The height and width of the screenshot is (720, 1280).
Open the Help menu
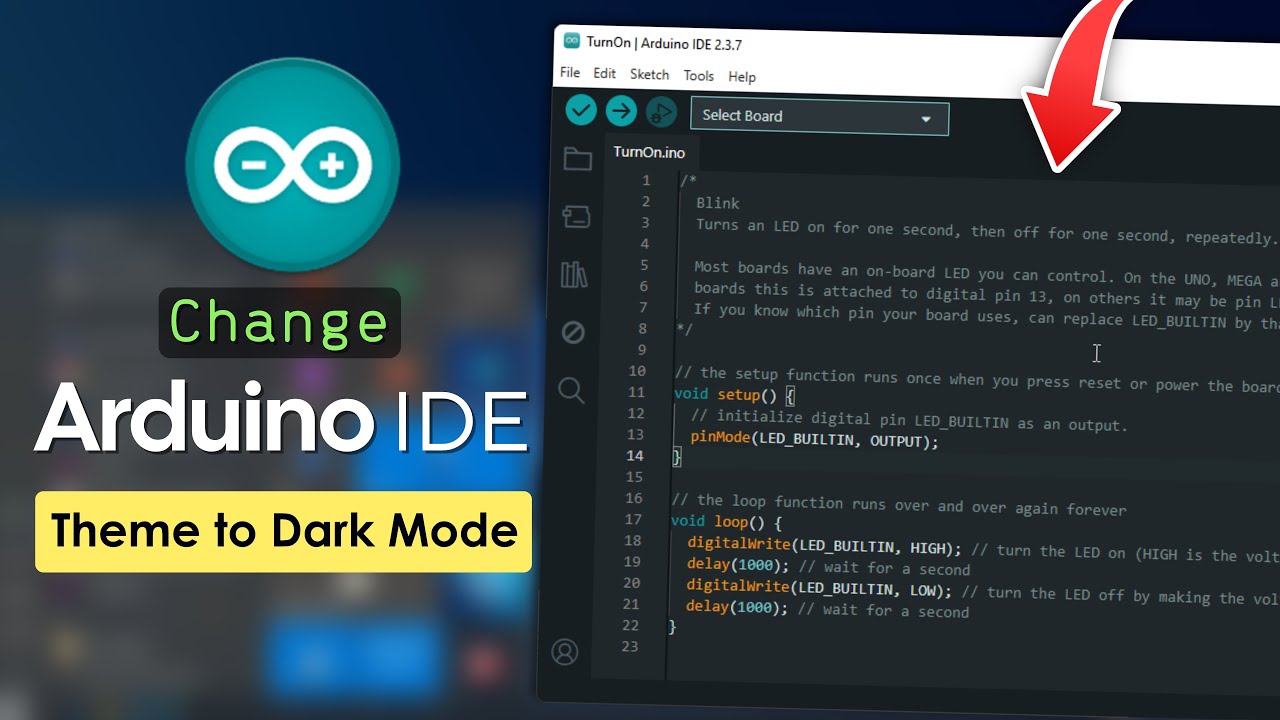coord(742,77)
